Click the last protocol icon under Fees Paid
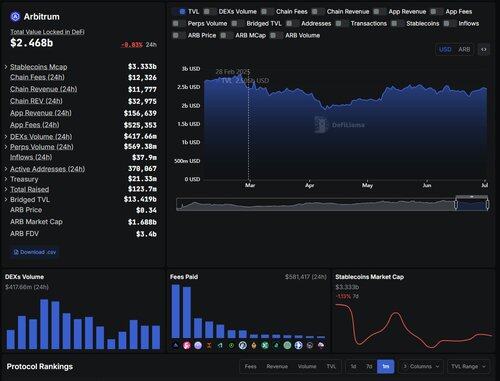Screen dimensions: 500x381 click(x=321, y=345)
